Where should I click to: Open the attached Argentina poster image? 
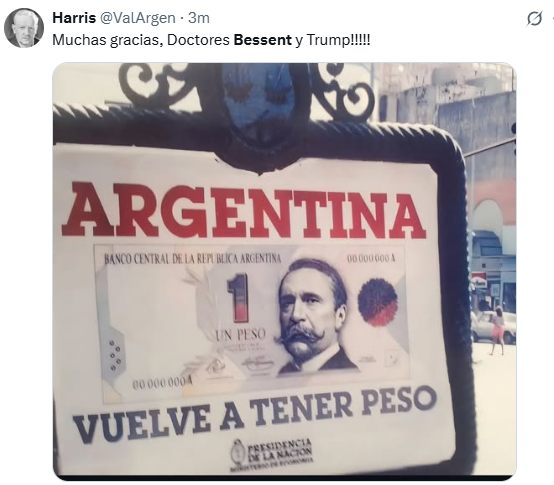284,271
